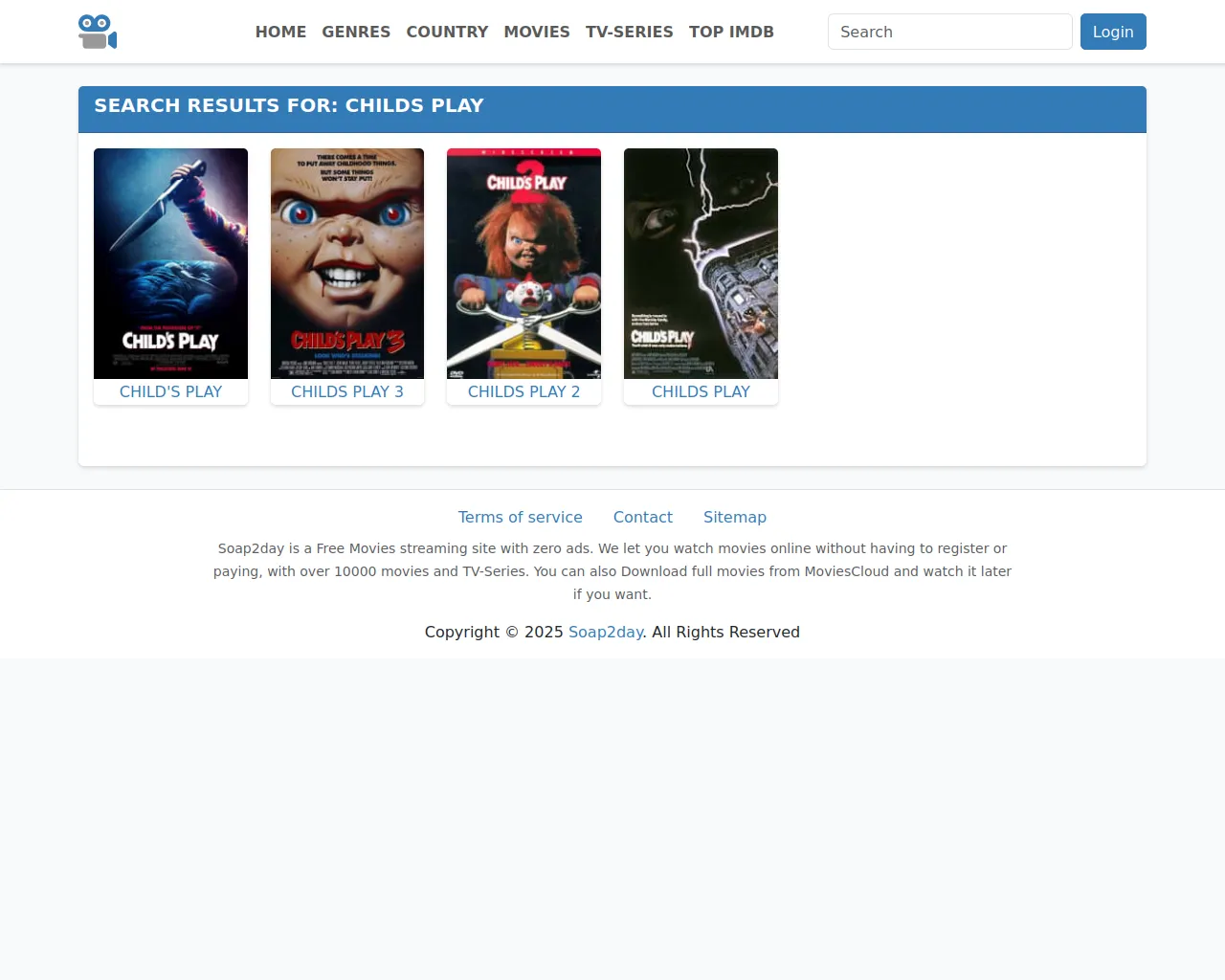View the TOP IMDB list
1225x980 pixels.
point(731,32)
